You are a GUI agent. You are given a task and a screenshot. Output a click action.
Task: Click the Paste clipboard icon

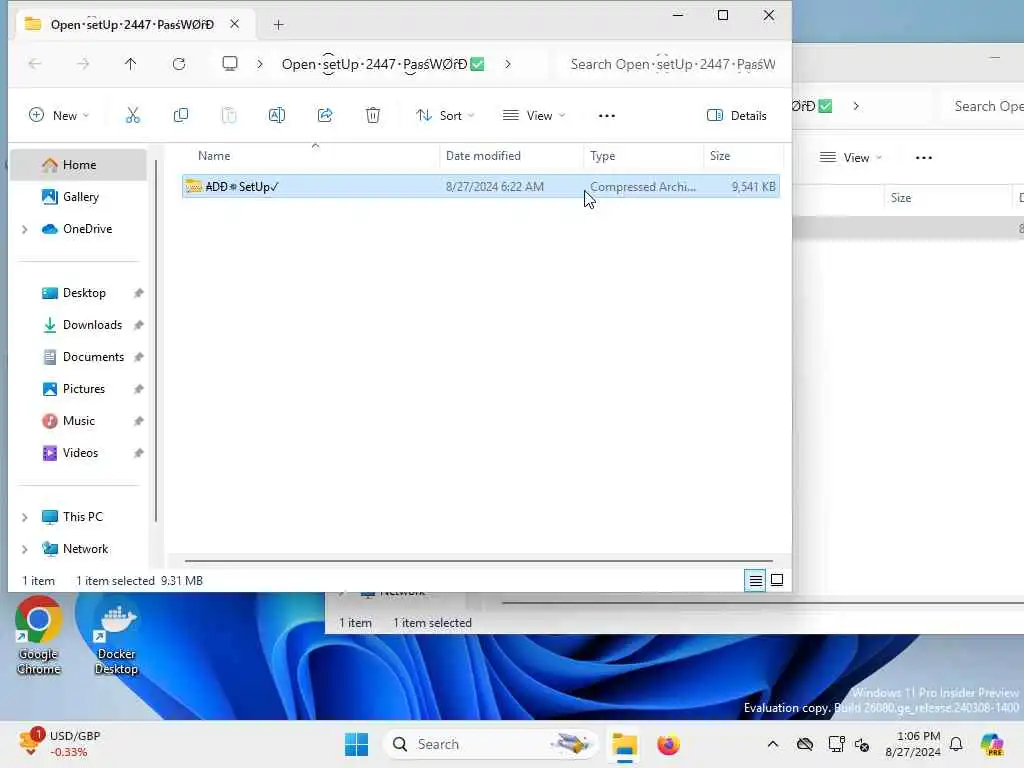229,116
